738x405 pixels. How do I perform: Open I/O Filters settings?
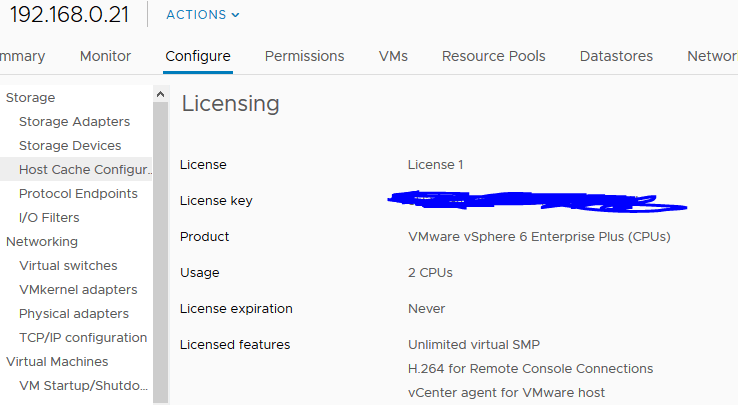pos(49,218)
